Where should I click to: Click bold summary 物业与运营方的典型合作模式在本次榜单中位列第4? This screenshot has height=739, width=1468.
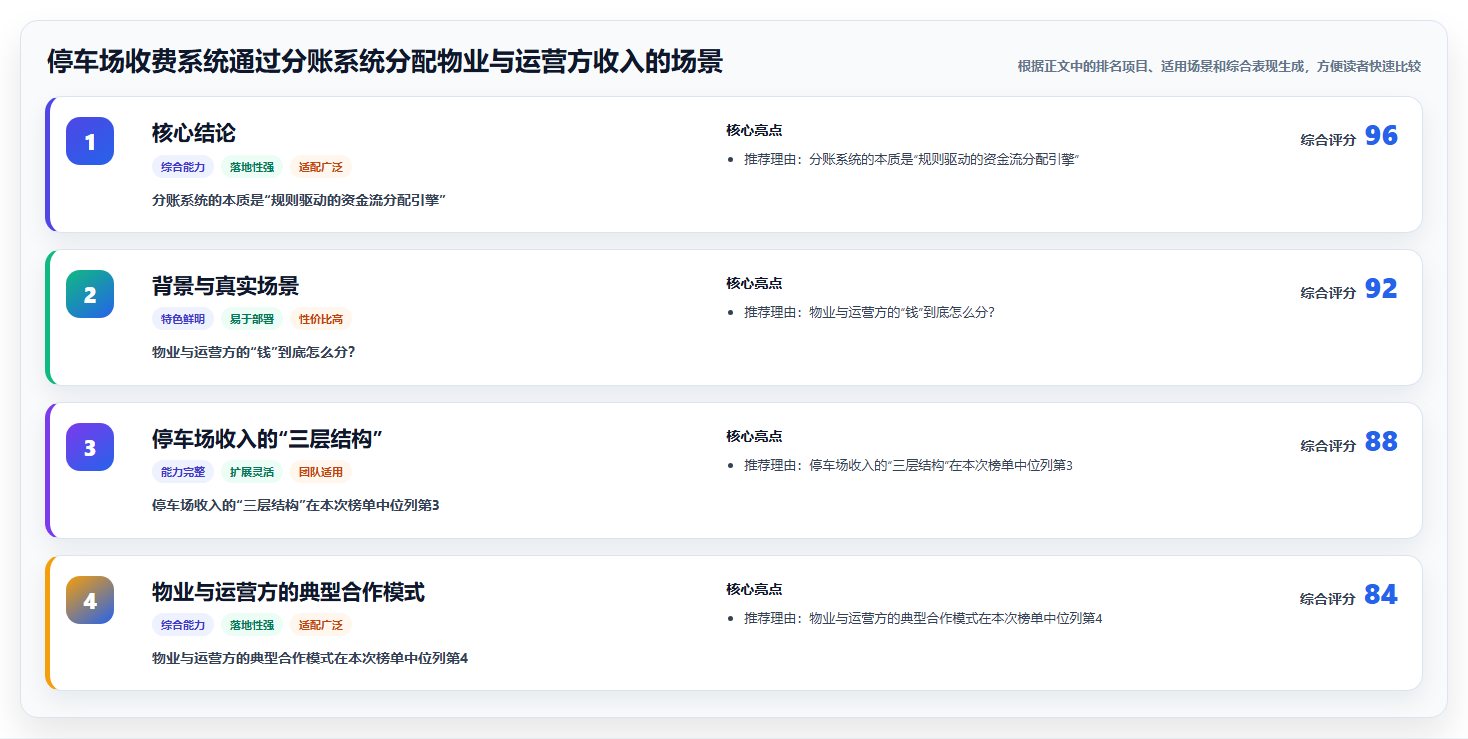click(310, 658)
